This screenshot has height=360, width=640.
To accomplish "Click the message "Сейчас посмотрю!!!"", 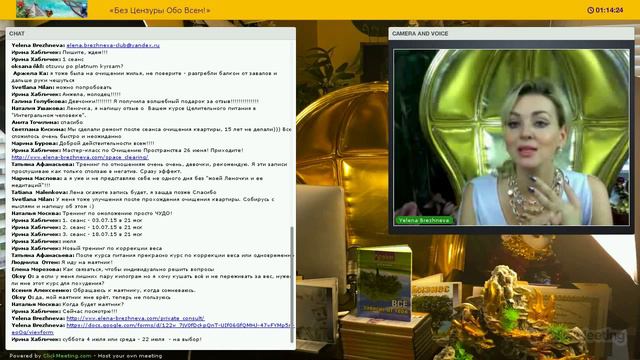I will coord(64,311).
